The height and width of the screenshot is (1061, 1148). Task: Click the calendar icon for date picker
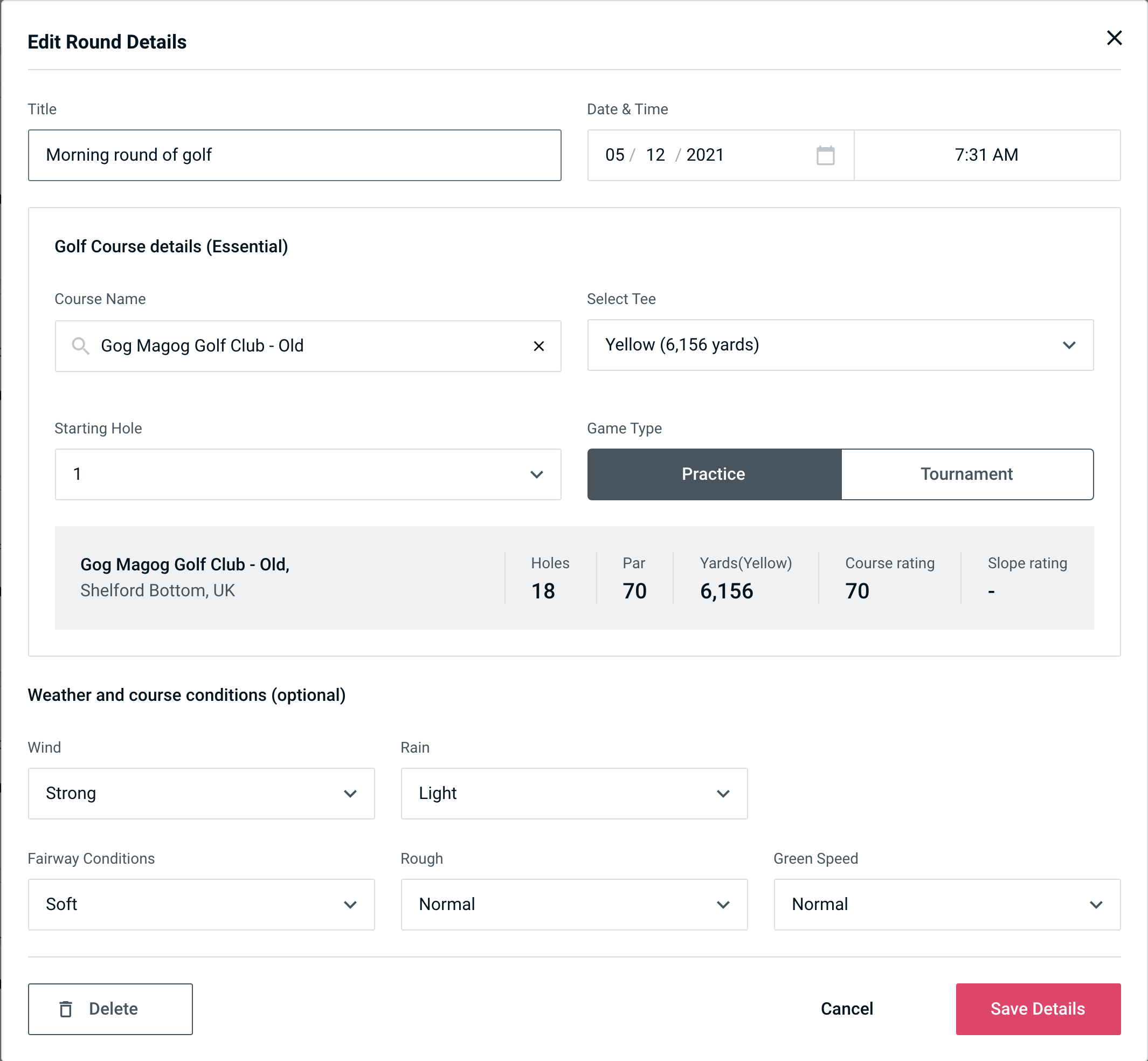[824, 155]
